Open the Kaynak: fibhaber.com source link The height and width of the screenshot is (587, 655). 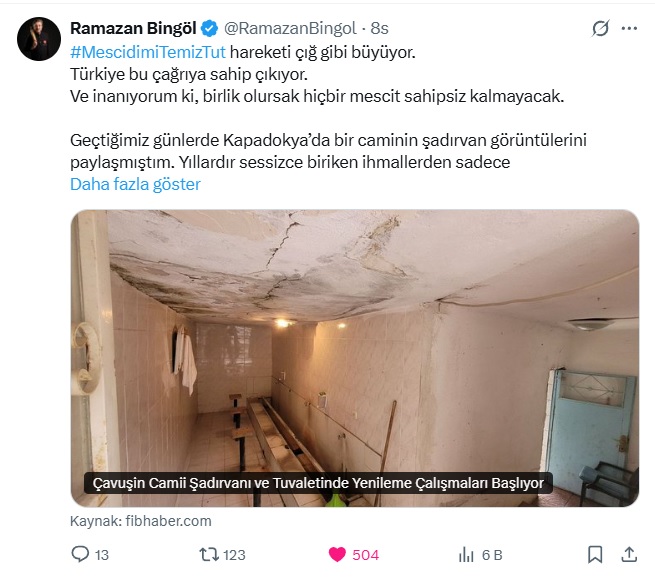click(141, 521)
